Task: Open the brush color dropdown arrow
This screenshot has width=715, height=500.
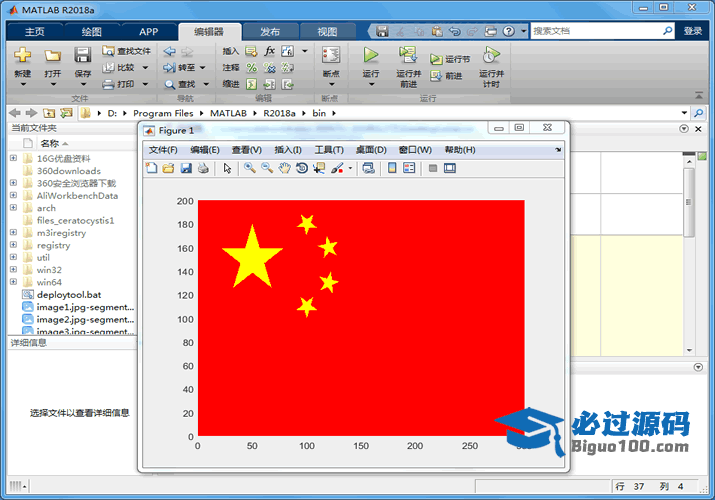Action: coord(350,168)
